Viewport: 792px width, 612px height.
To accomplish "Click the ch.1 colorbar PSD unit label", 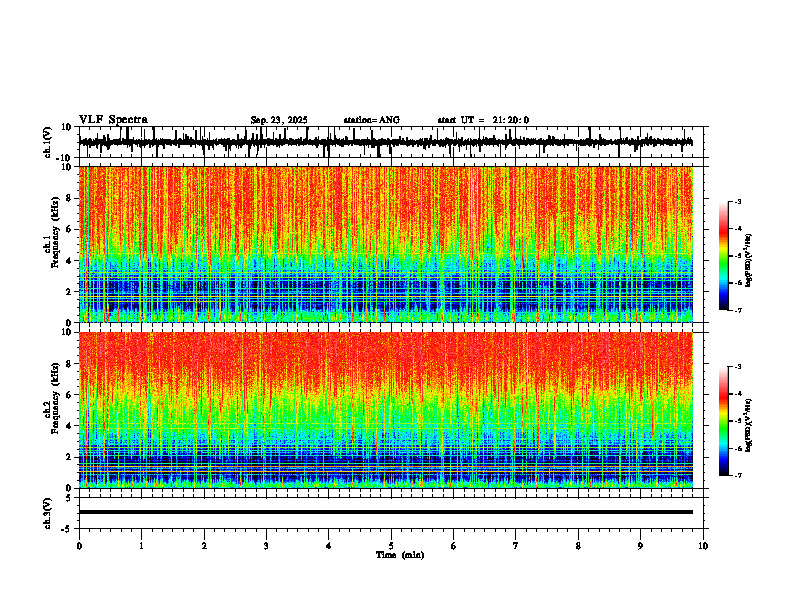I will pyautogui.click(x=749, y=260).
